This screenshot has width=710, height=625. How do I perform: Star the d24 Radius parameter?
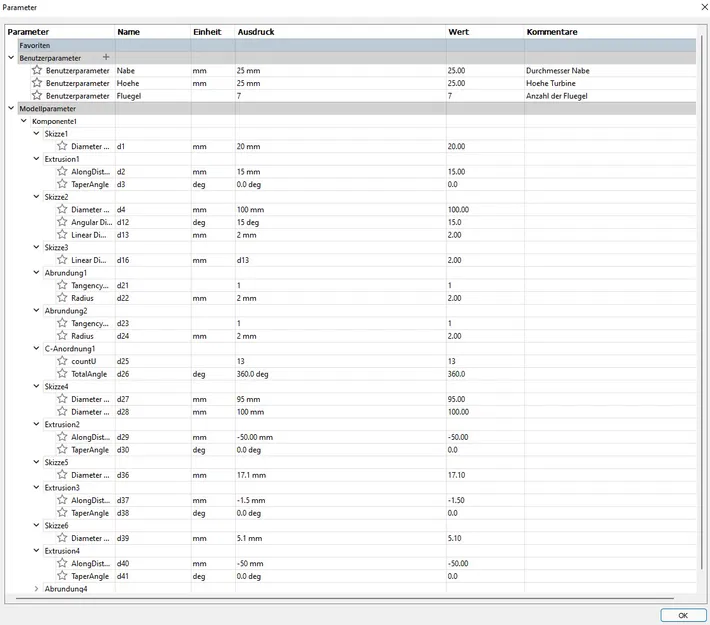coord(62,336)
